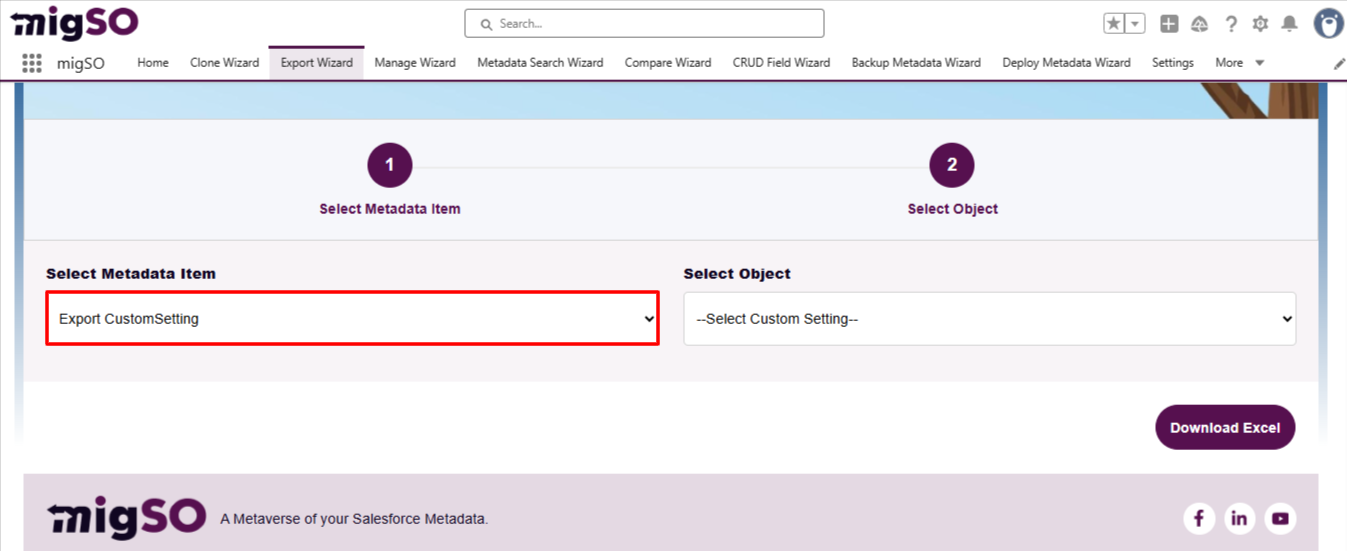Open the setup gear icon
This screenshot has width=1347, height=551.
tap(1260, 24)
